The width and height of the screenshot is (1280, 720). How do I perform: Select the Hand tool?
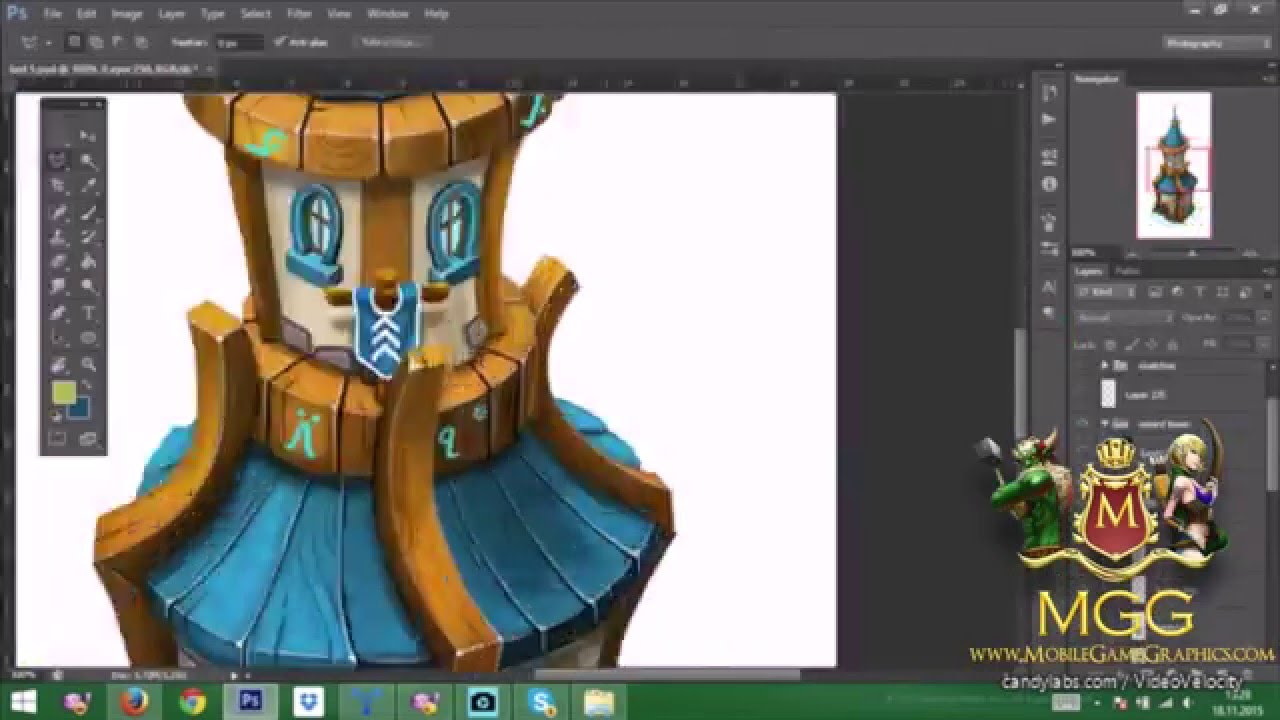(58, 365)
